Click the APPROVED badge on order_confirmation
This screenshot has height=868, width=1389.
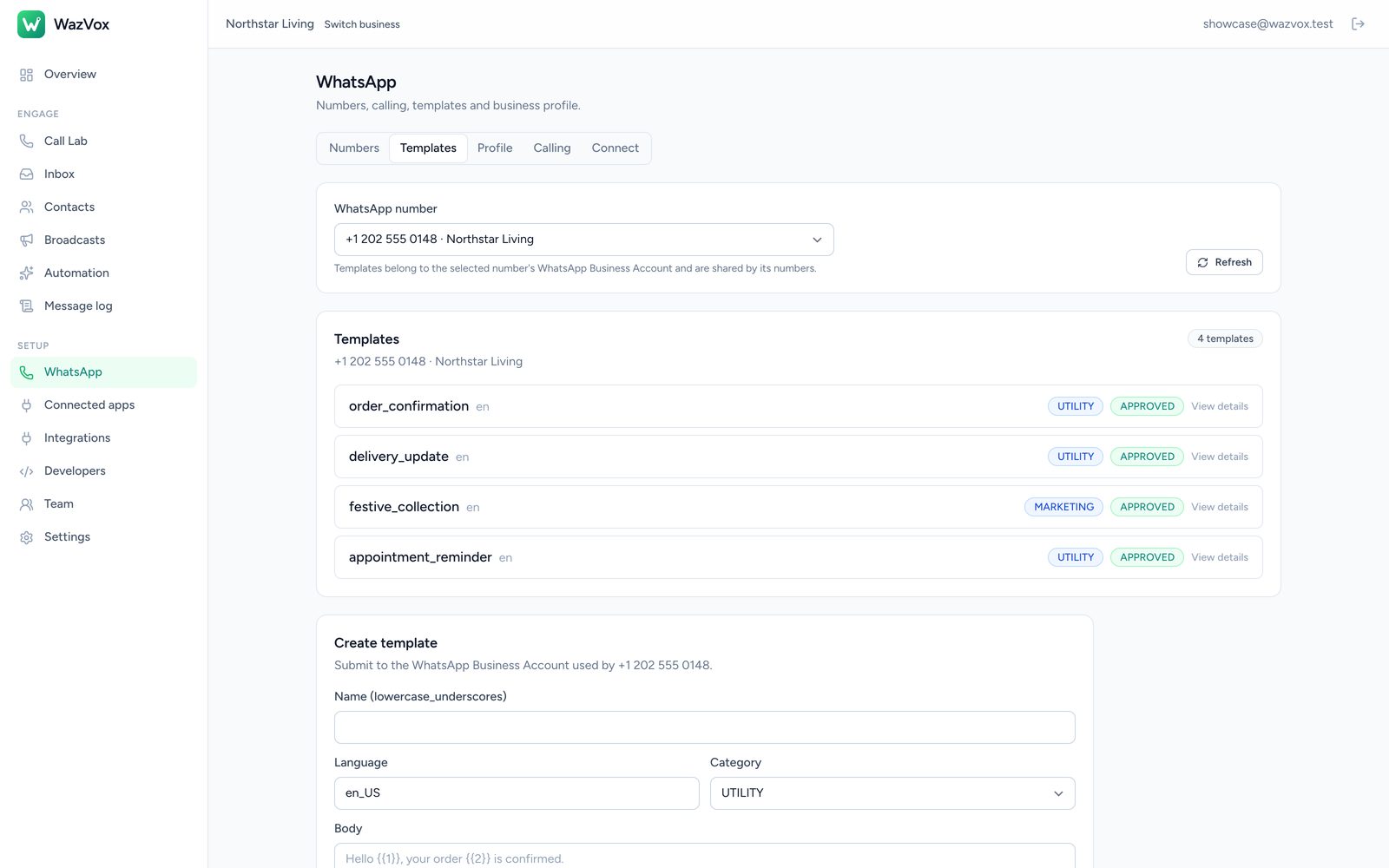click(x=1147, y=406)
